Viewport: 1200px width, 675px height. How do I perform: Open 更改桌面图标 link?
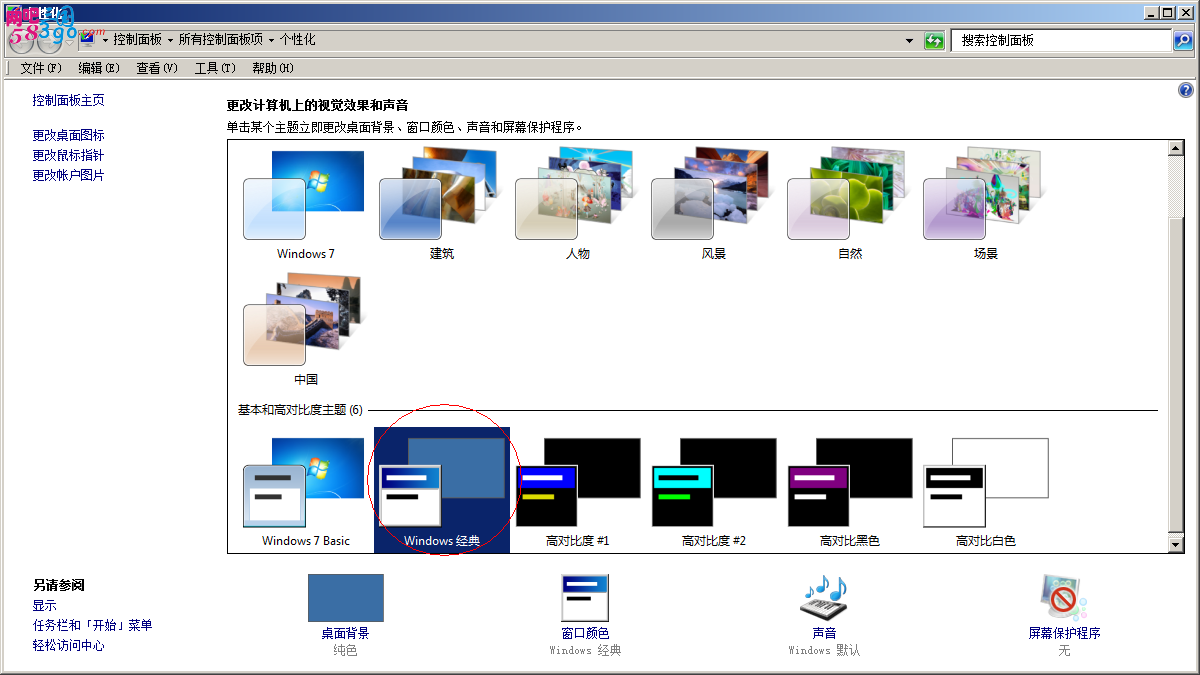coord(68,135)
